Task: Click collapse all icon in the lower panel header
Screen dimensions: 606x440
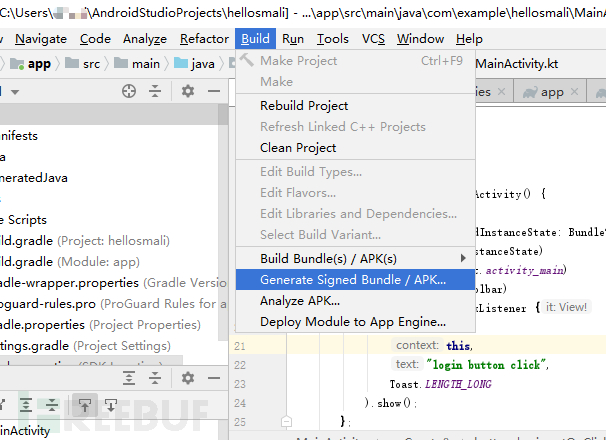Action: coord(155,378)
